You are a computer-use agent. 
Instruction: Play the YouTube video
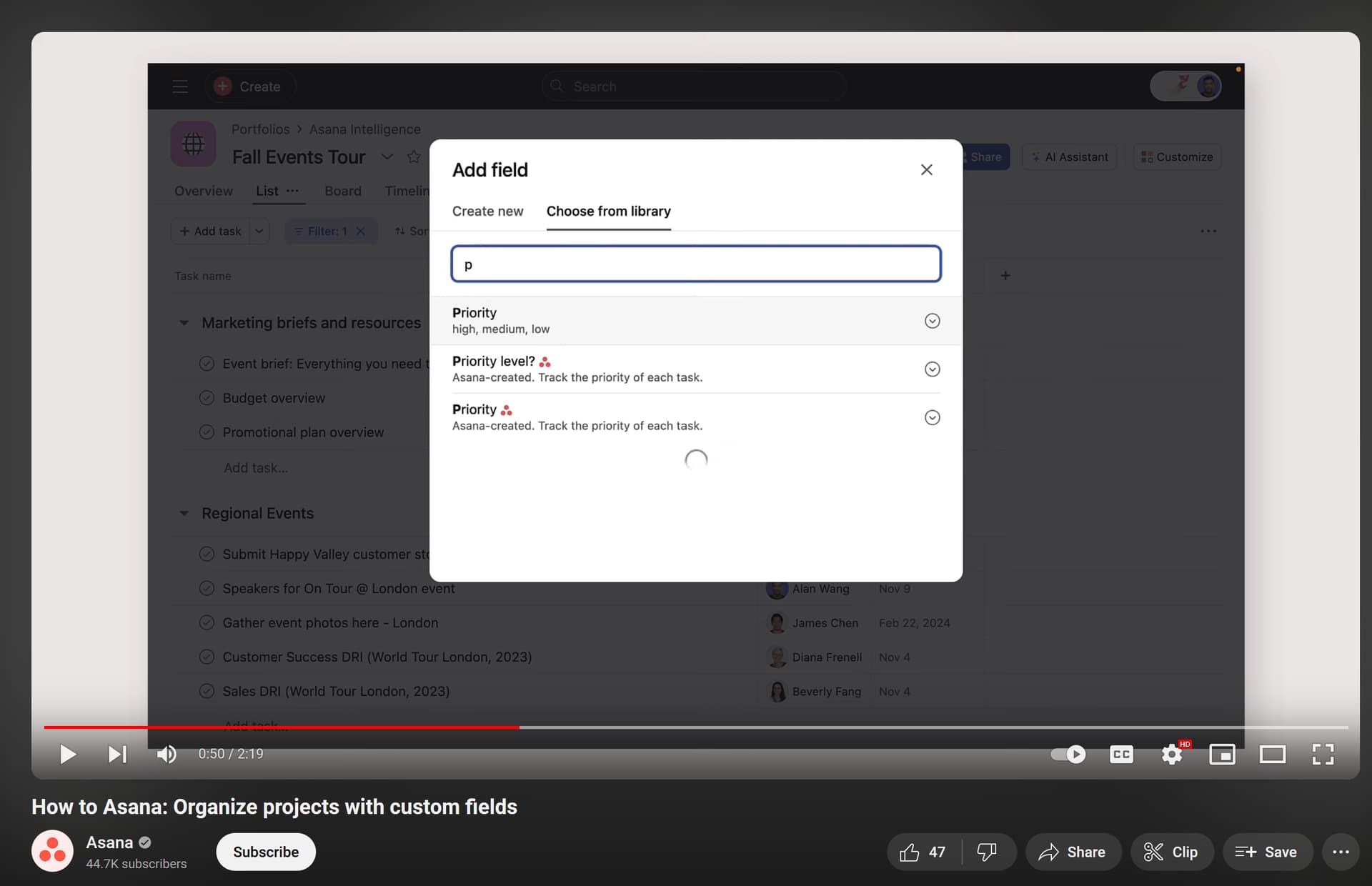tap(68, 754)
